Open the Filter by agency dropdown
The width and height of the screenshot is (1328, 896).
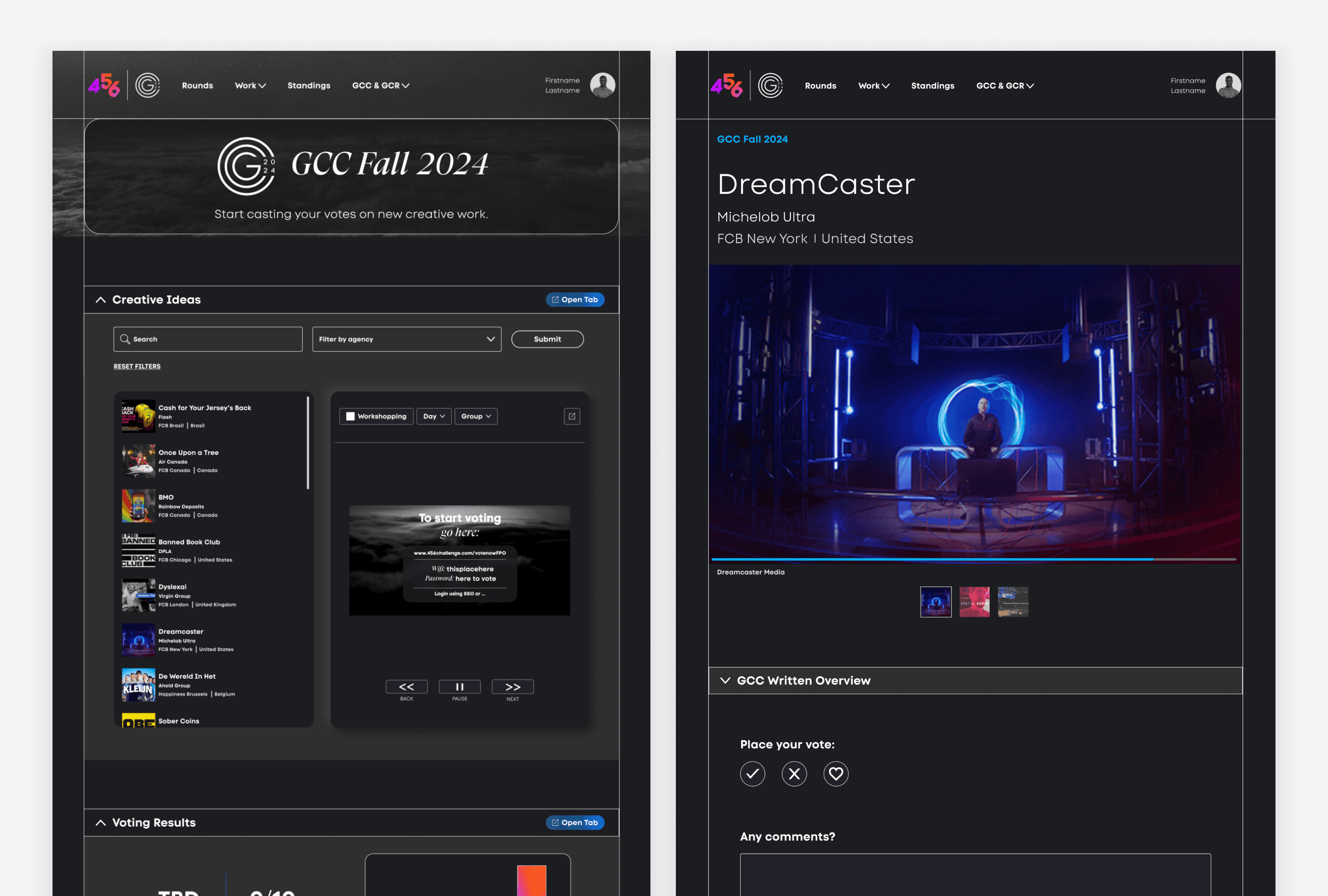(x=406, y=339)
